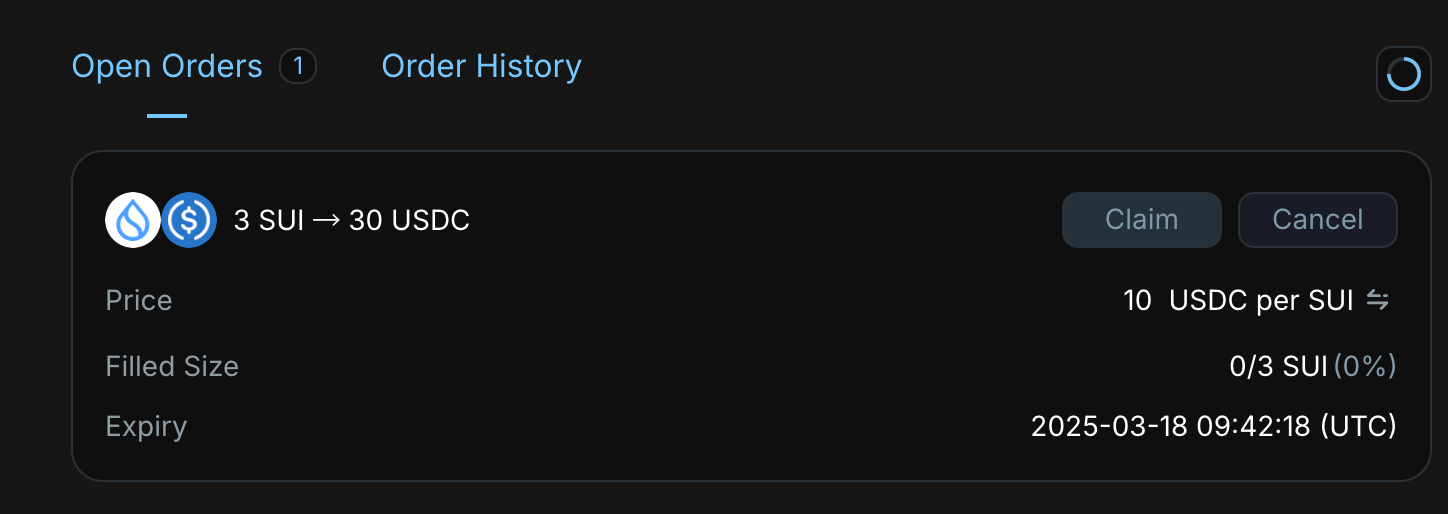Click the Filled Size label
This screenshot has width=1448, height=514.
point(172,366)
